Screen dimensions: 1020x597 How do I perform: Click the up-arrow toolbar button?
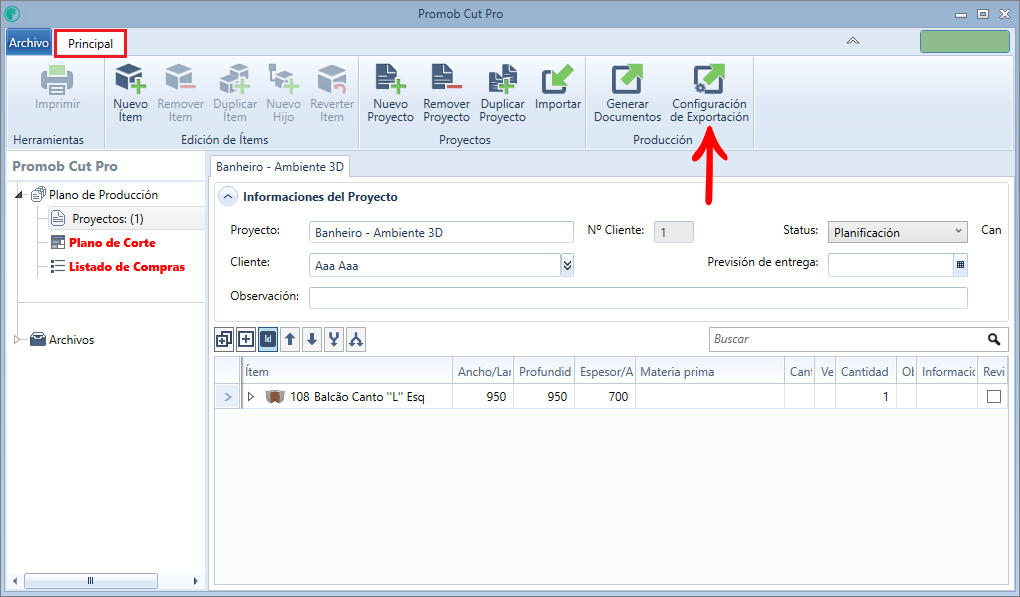click(x=290, y=339)
